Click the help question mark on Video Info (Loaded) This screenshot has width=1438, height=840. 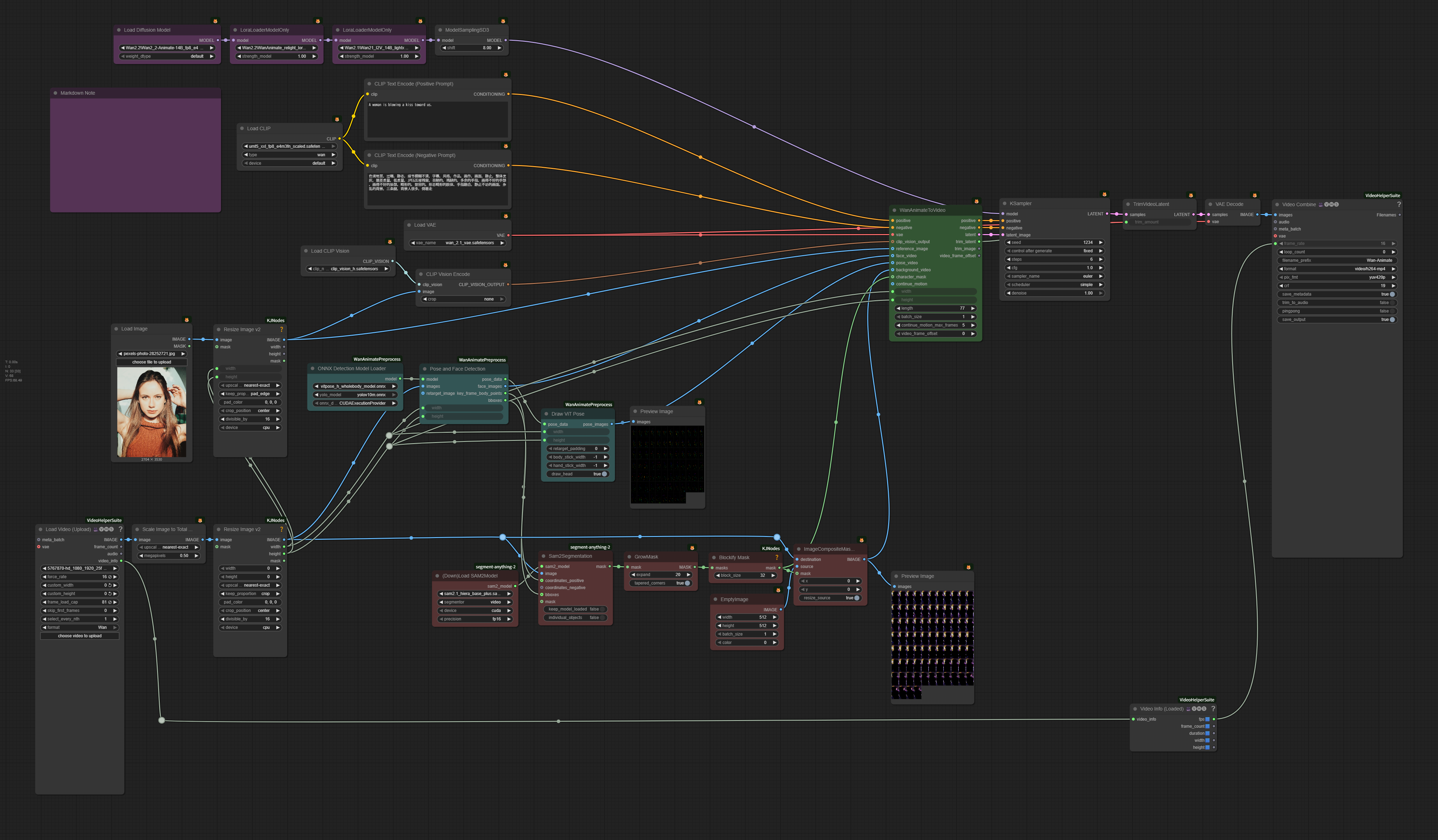coord(1213,709)
